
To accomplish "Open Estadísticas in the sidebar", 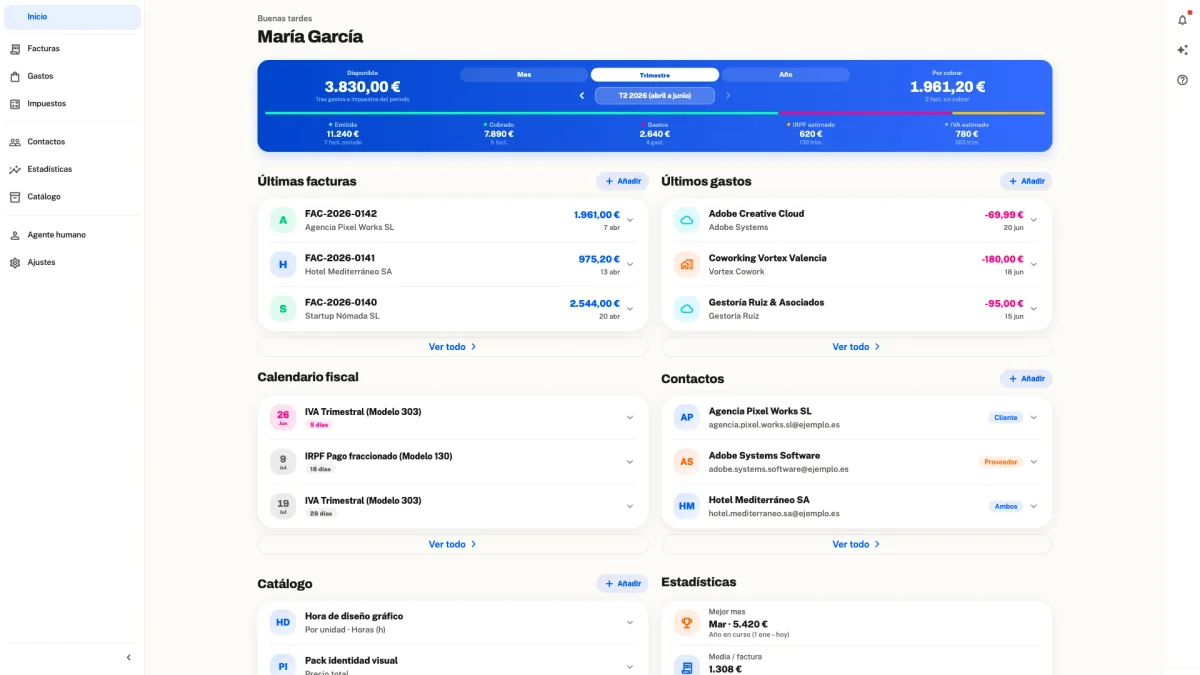I will coord(72,169).
